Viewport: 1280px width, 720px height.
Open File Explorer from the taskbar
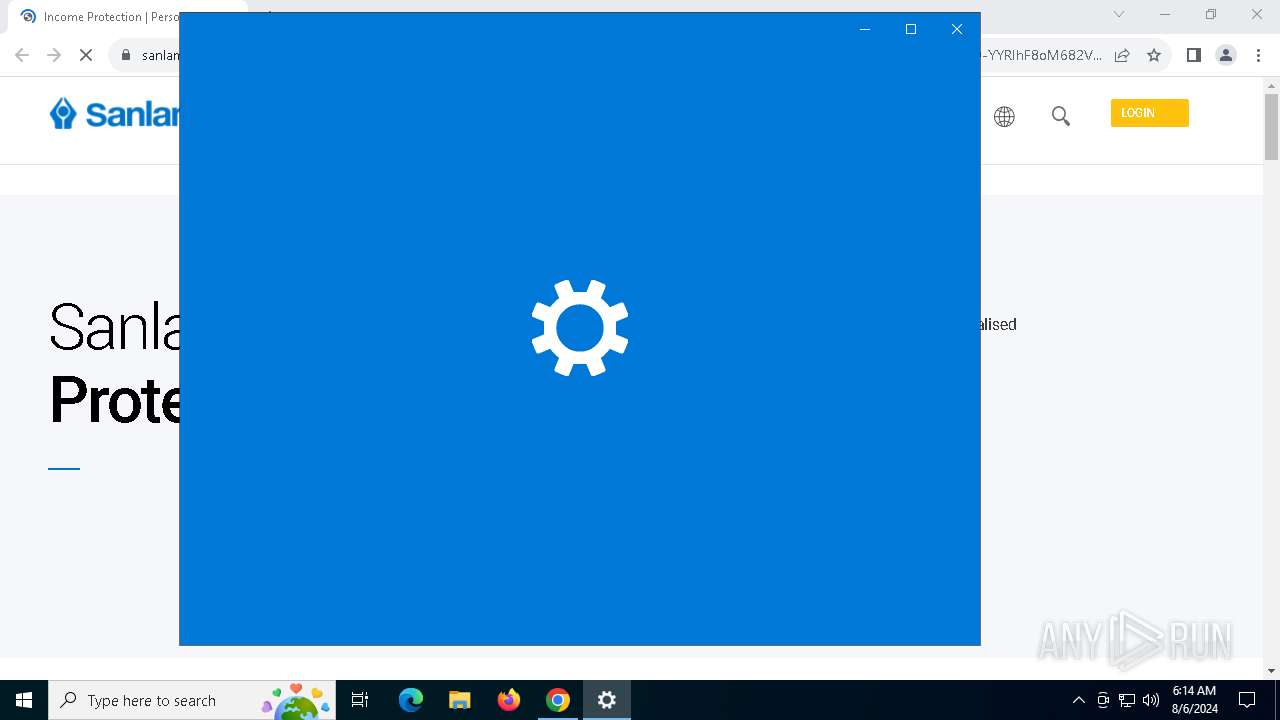(460, 700)
